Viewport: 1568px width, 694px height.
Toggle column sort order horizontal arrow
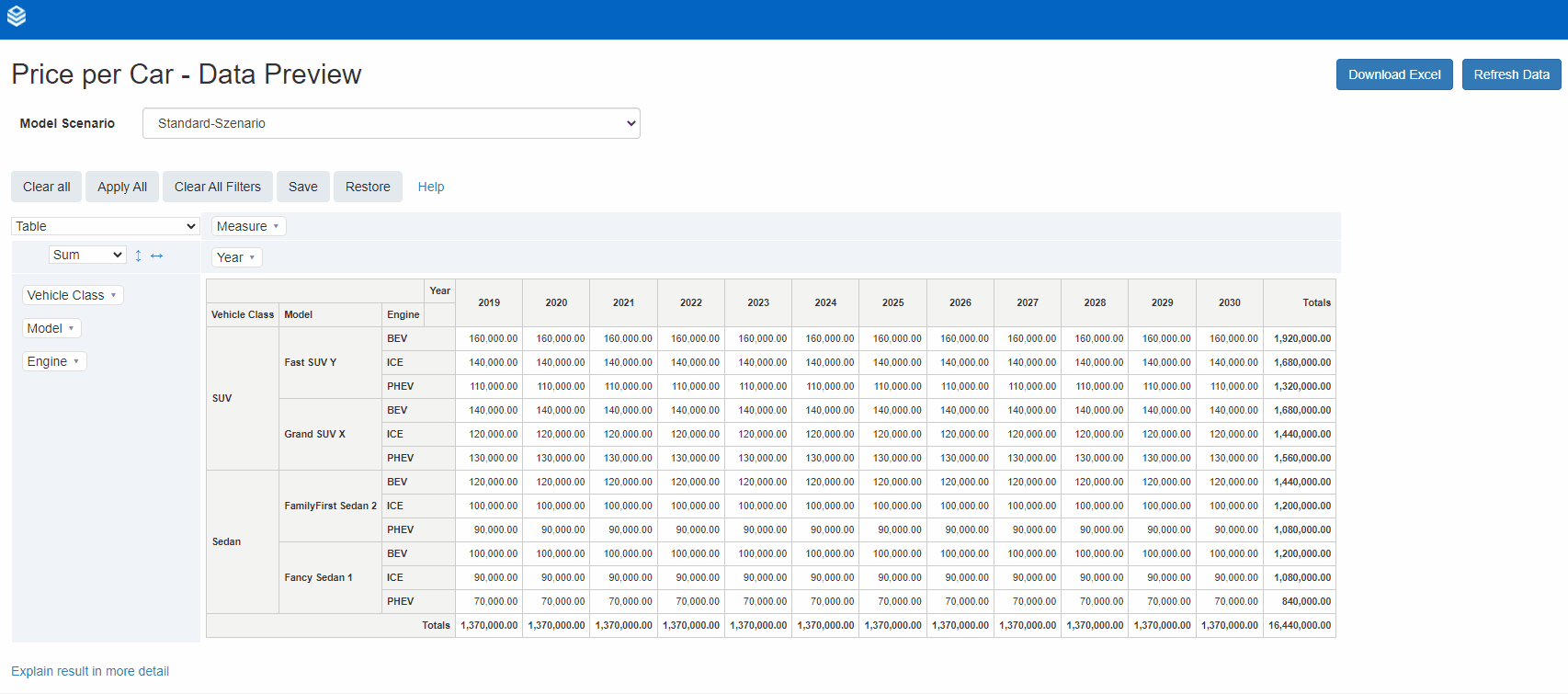click(156, 256)
